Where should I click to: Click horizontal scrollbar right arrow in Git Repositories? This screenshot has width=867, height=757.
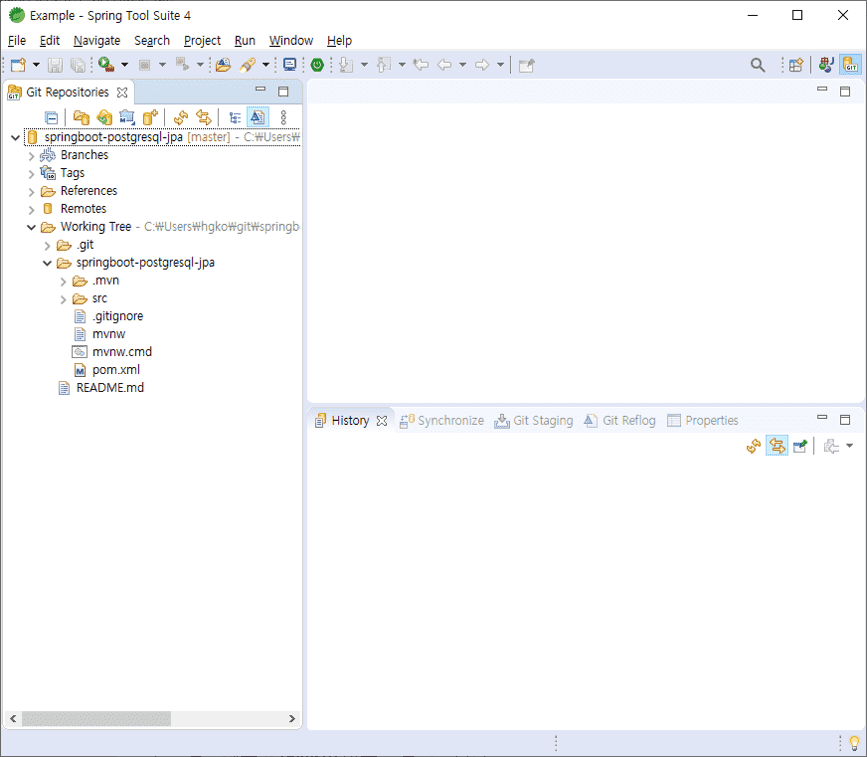[292, 718]
